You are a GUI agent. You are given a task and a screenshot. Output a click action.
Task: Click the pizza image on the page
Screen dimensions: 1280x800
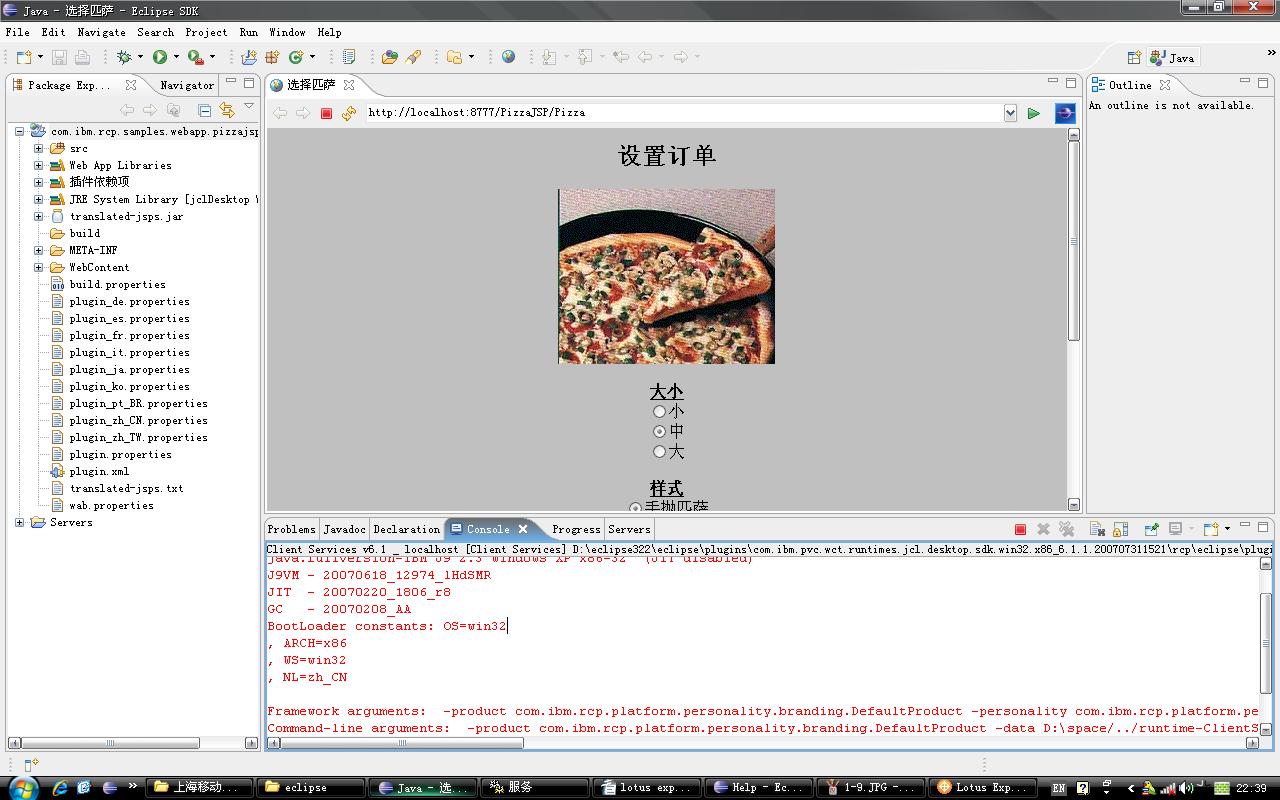pyautogui.click(x=666, y=276)
